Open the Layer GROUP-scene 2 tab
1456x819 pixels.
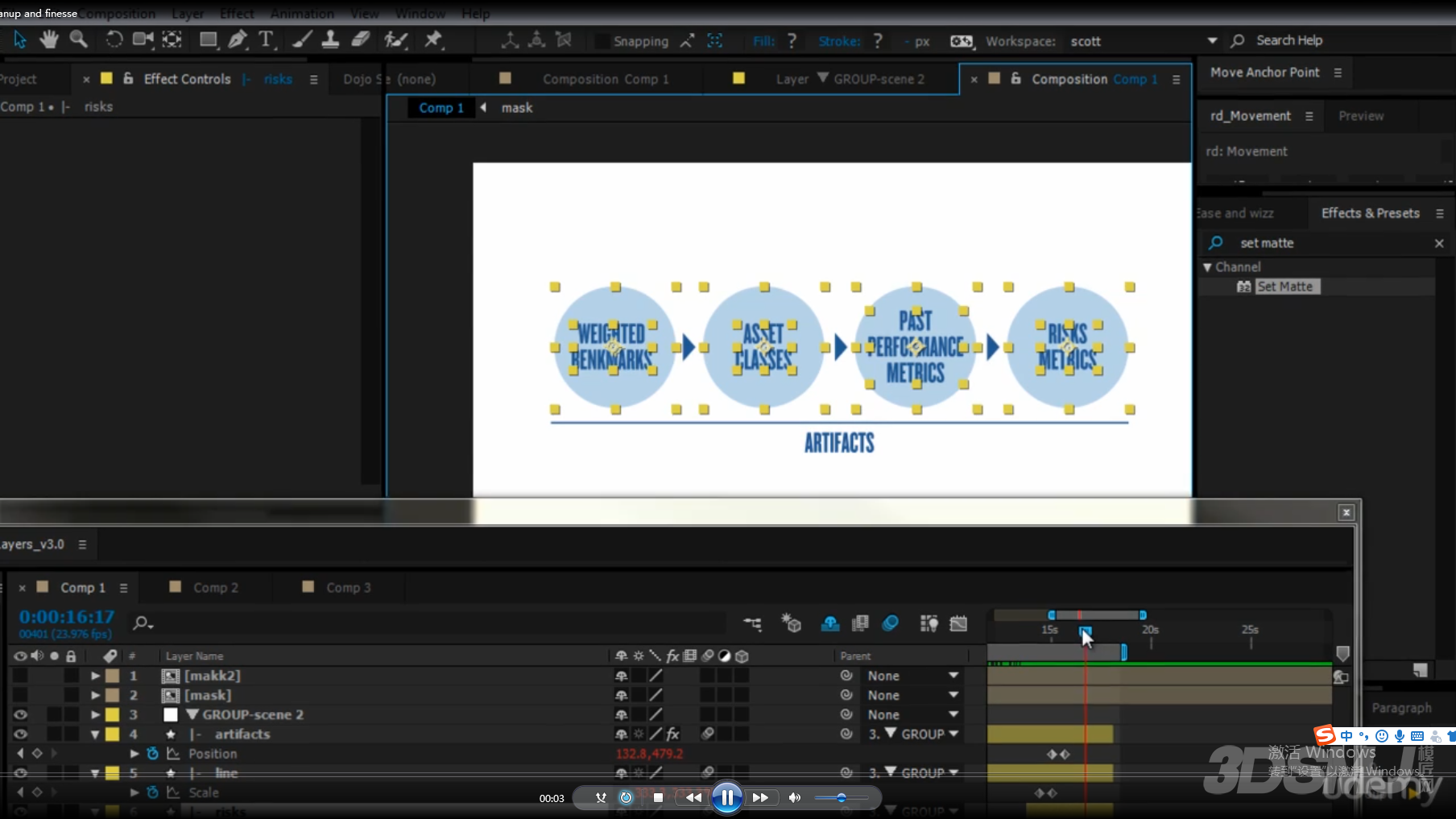click(x=850, y=79)
